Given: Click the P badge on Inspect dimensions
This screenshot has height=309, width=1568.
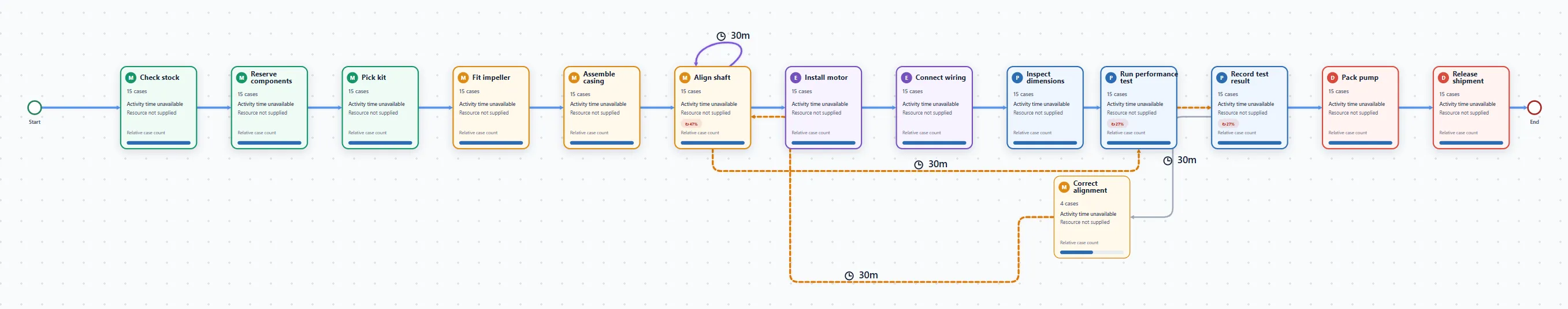Looking at the screenshot, I should [x=1017, y=78].
